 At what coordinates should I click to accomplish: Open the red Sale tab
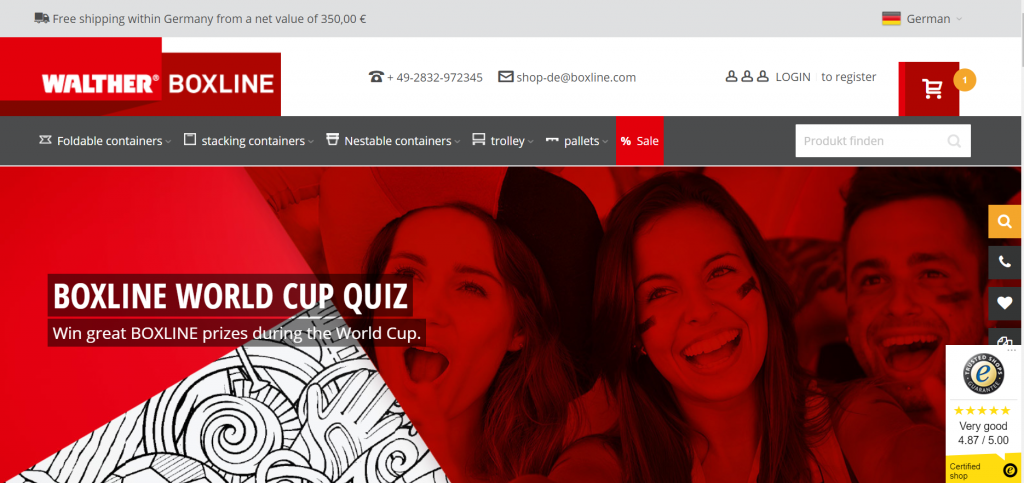click(x=639, y=140)
